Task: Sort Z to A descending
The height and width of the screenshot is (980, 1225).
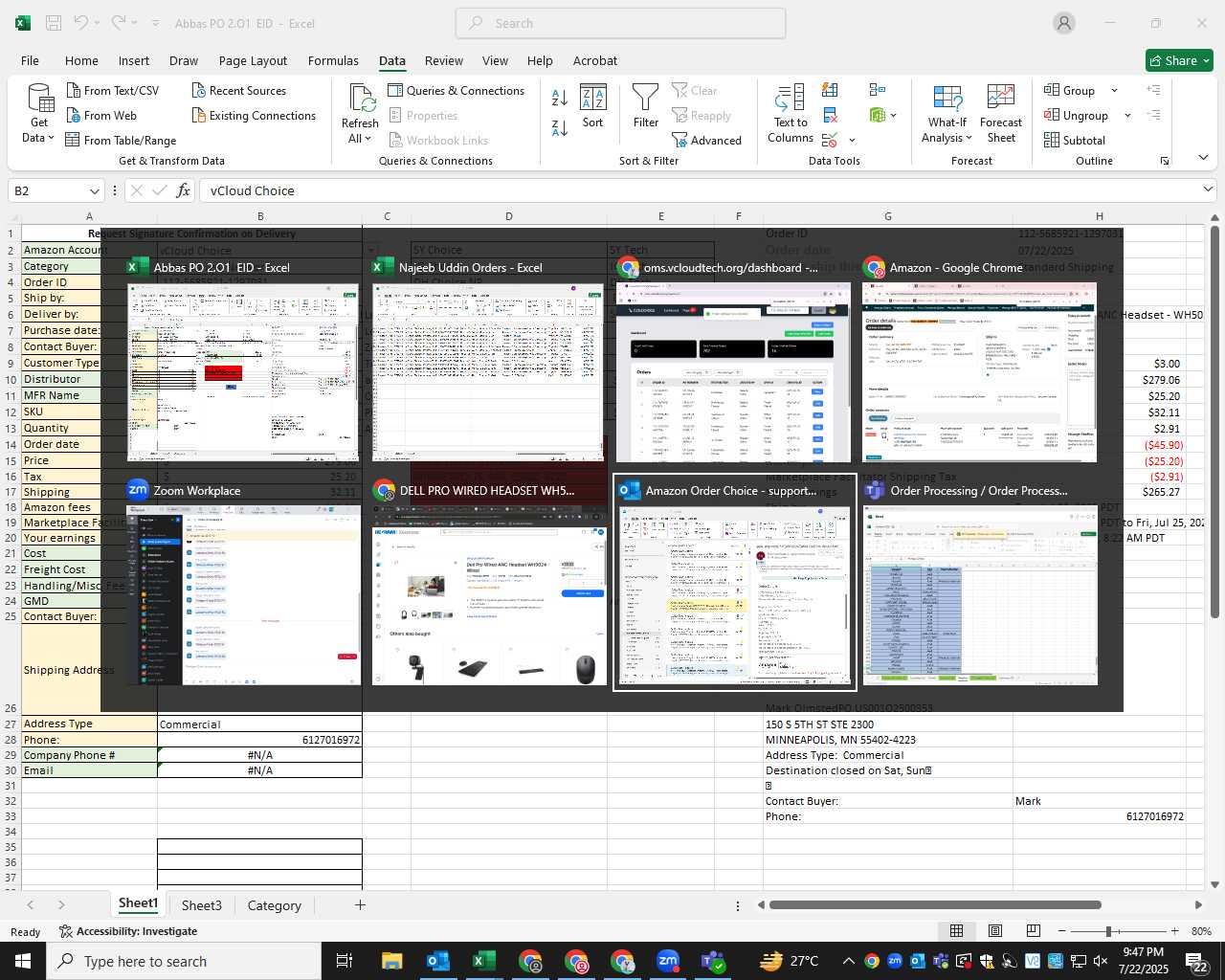Action: [x=560, y=127]
